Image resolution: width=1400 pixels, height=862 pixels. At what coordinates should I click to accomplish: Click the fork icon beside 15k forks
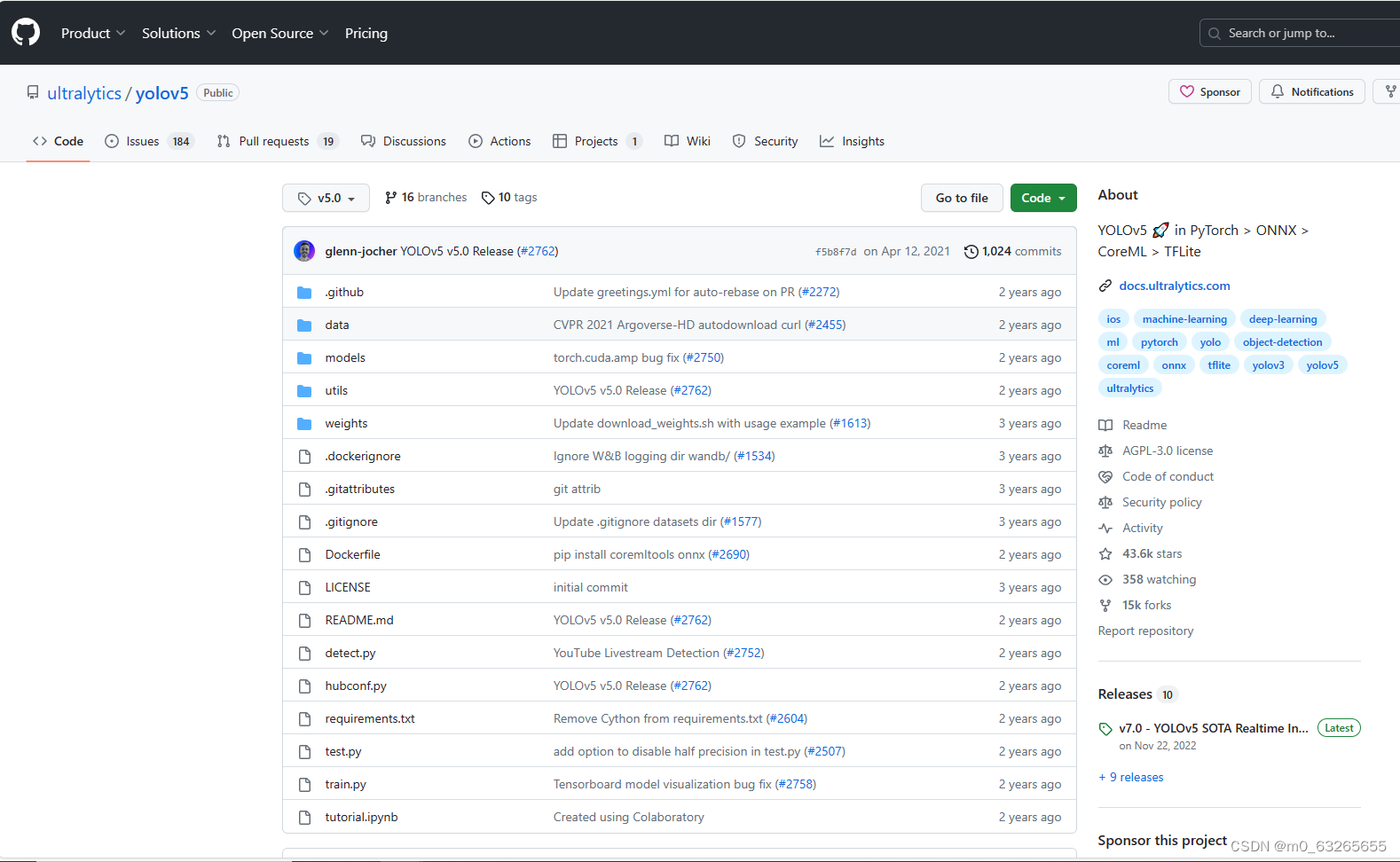pyautogui.click(x=1105, y=606)
